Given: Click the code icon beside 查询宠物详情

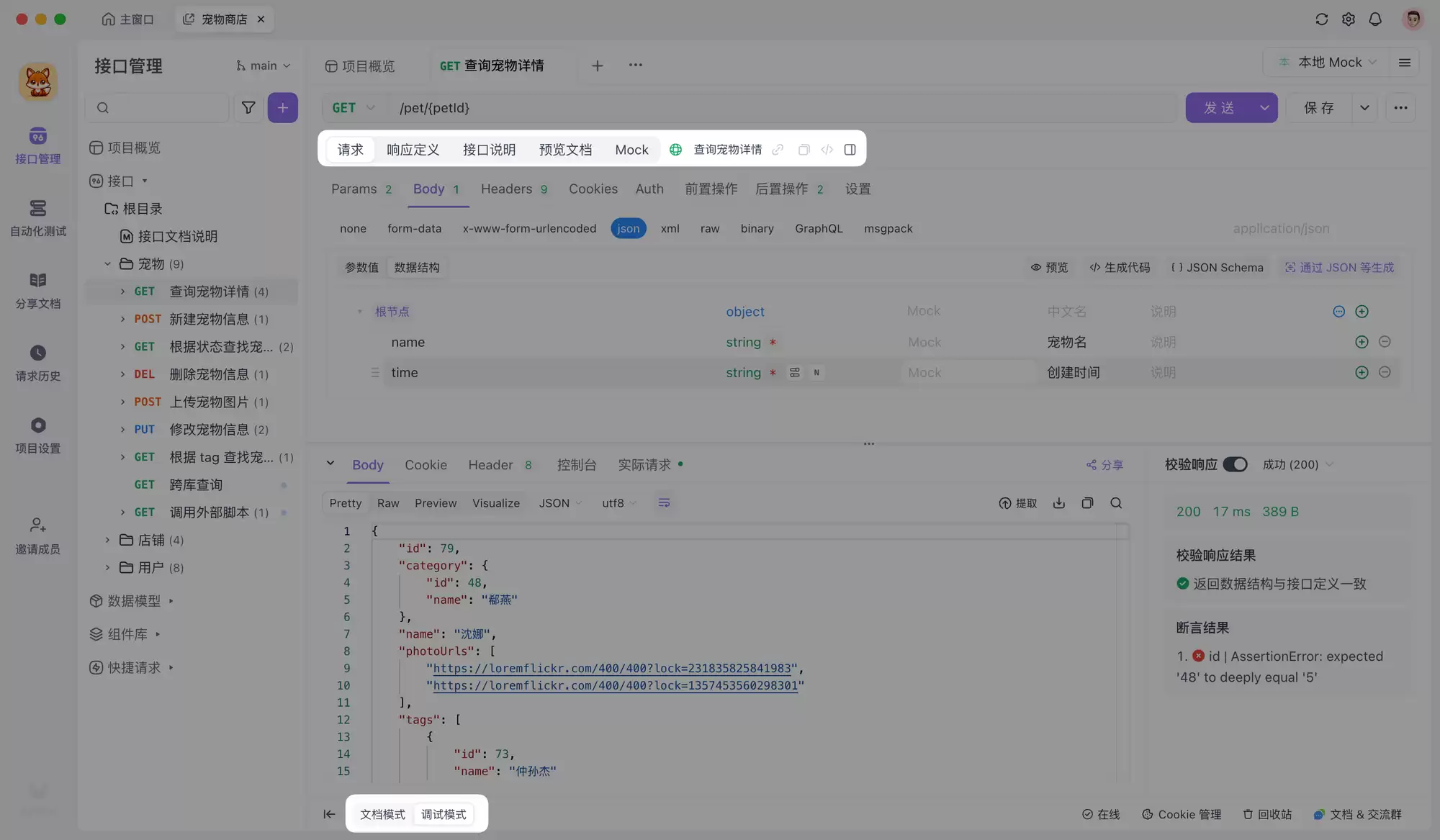Looking at the screenshot, I should pos(827,150).
